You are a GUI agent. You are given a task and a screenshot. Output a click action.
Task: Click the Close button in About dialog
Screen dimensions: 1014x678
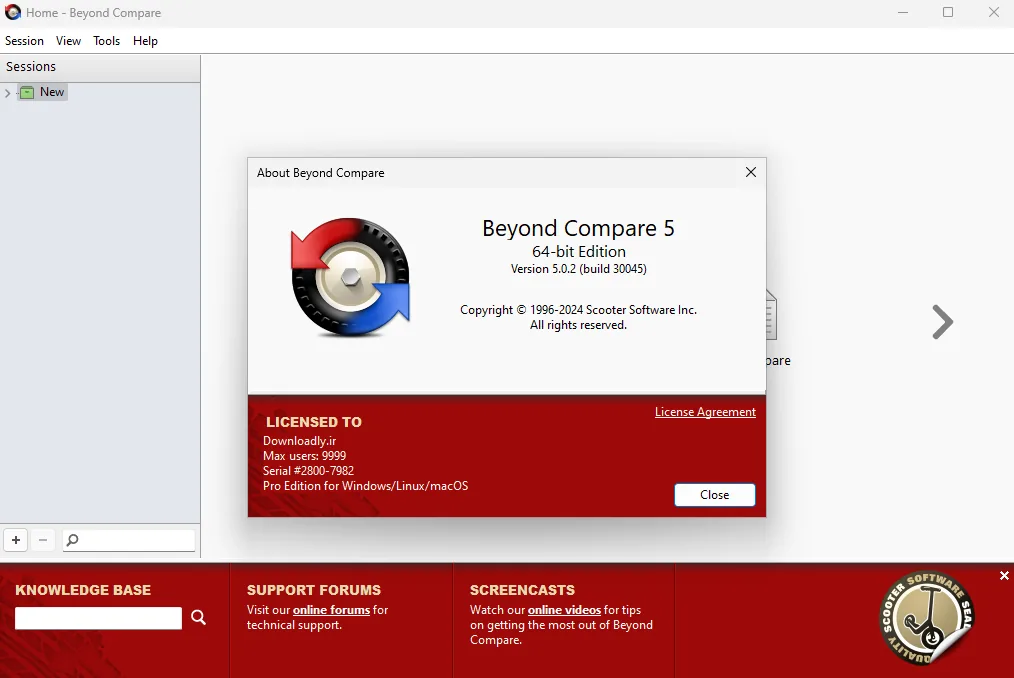tap(715, 495)
